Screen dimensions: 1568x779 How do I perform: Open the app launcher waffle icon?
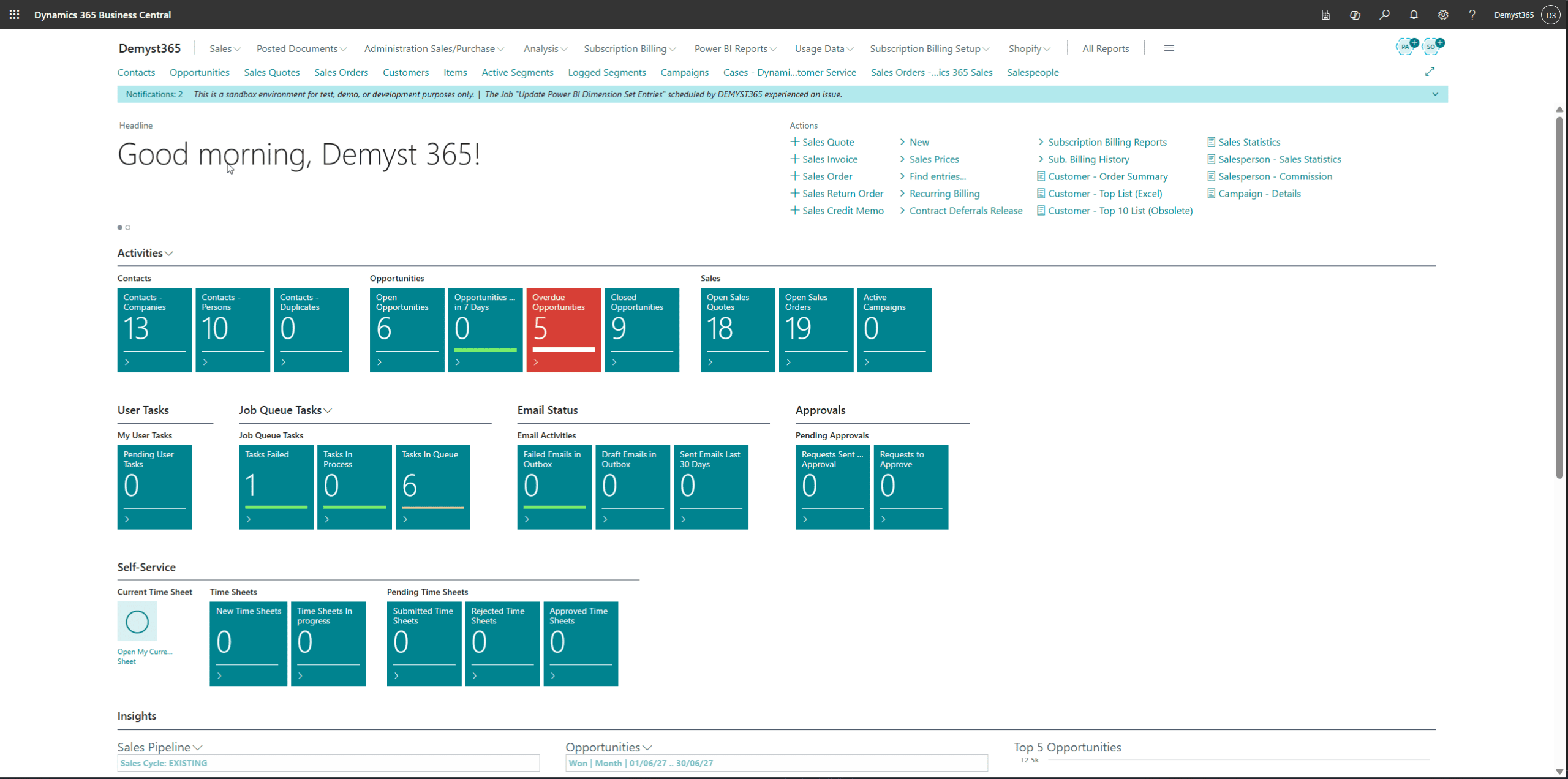15,15
